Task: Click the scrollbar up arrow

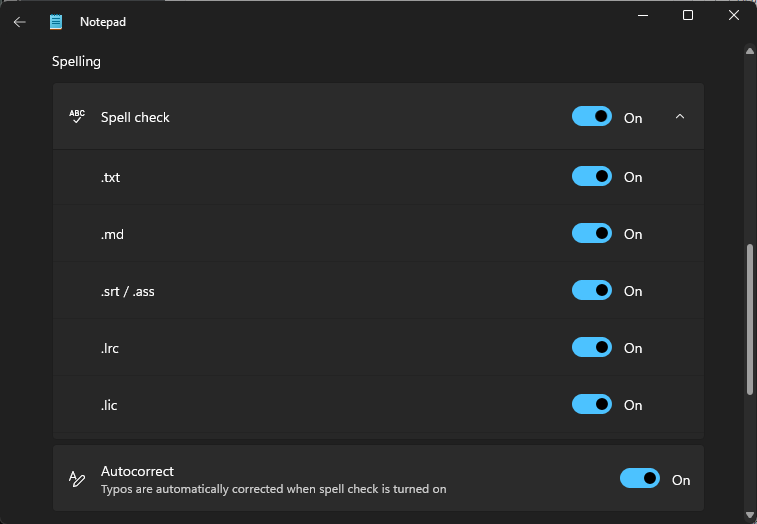Action: (x=750, y=51)
